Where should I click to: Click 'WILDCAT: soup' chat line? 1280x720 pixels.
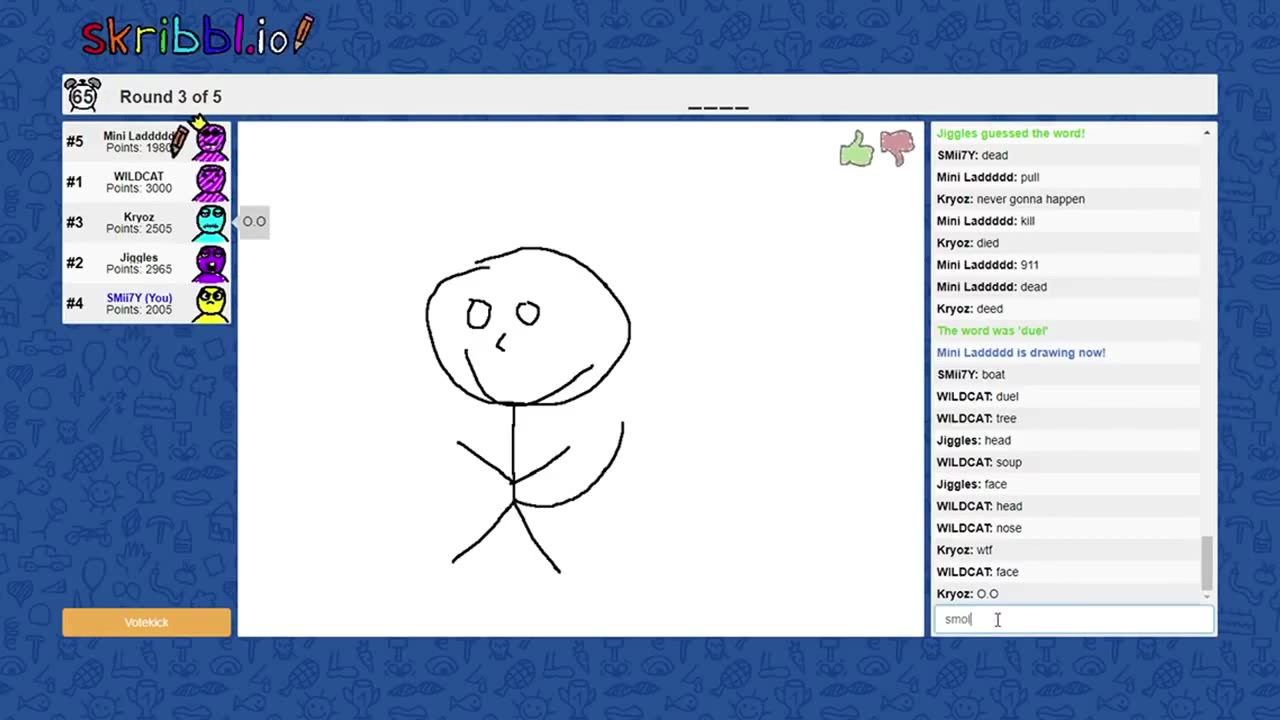pyautogui.click(x=979, y=462)
